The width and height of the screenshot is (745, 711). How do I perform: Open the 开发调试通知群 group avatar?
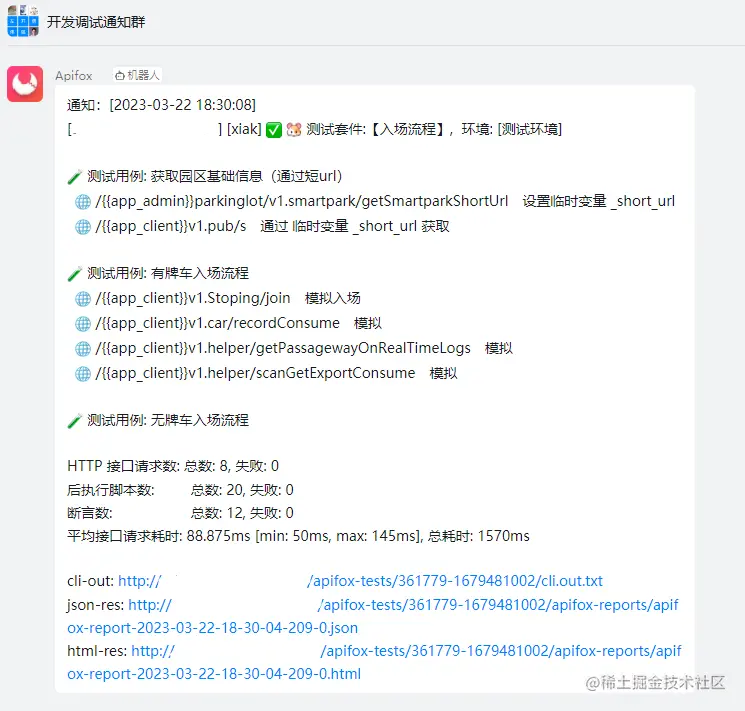point(23,21)
